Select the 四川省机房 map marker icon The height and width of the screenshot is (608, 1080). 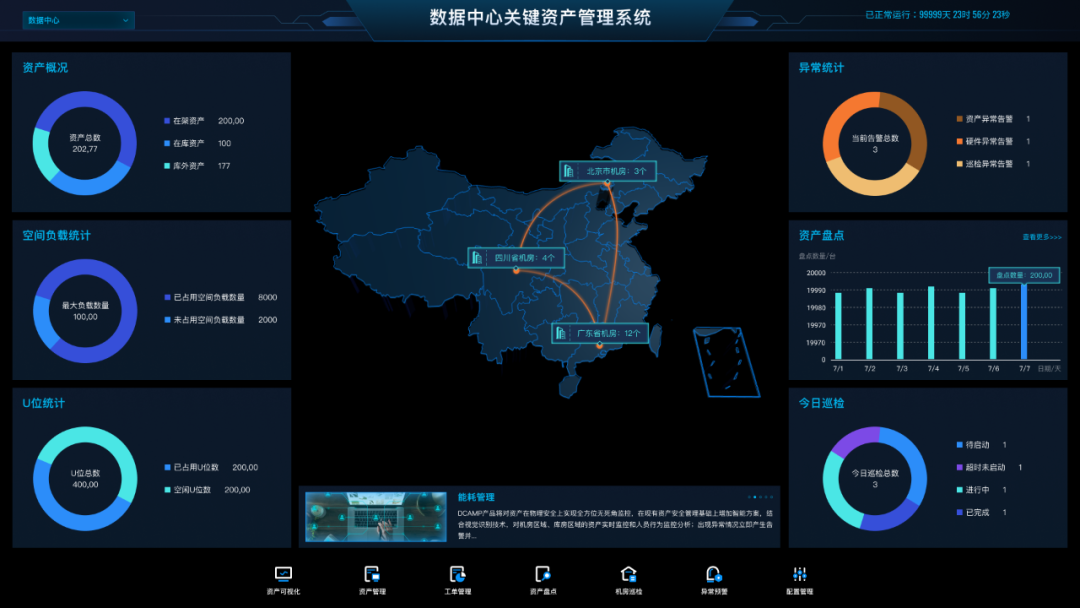click(x=478, y=257)
